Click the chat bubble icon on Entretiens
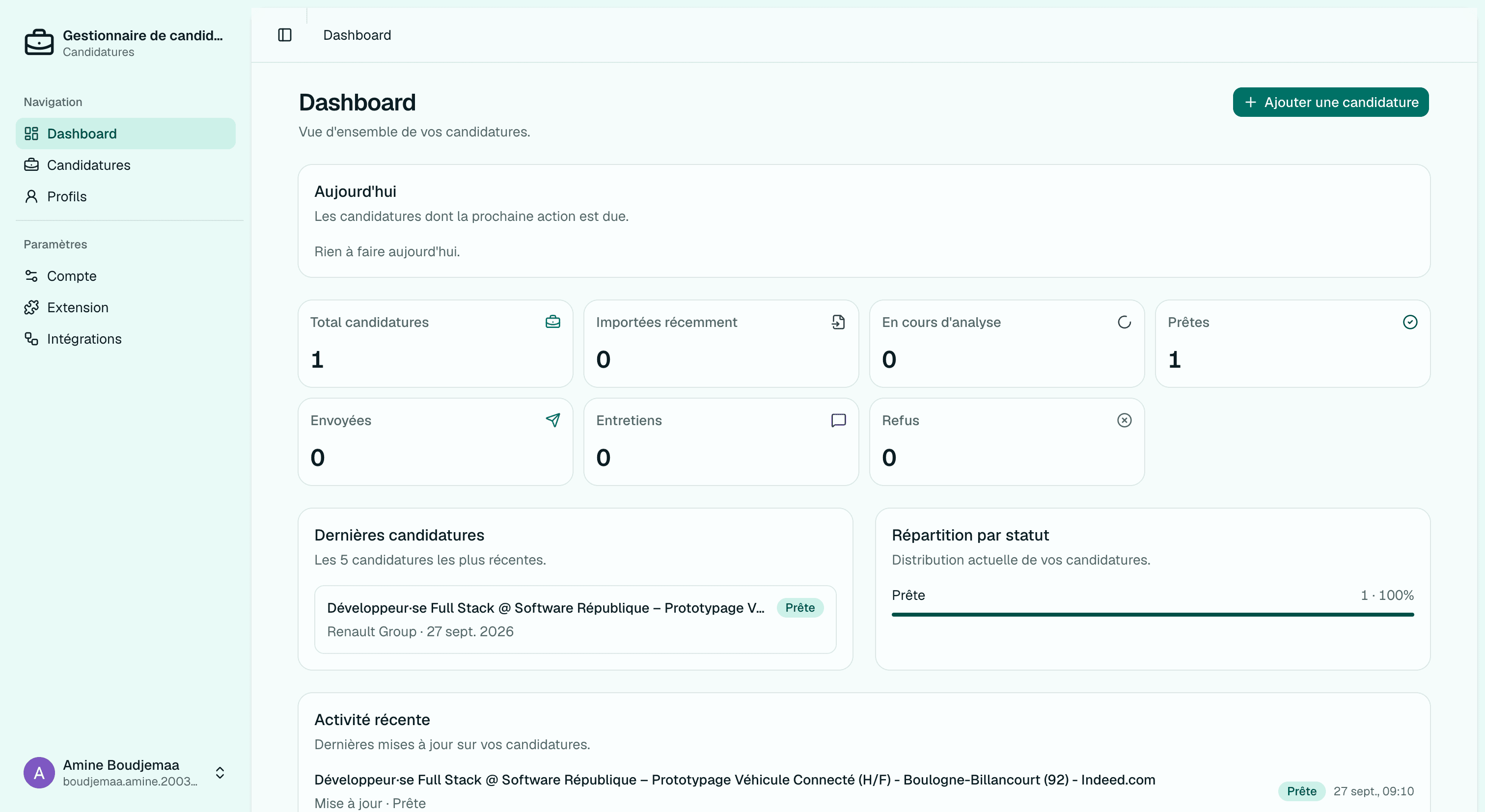The height and width of the screenshot is (812, 1485). coord(838,420)
